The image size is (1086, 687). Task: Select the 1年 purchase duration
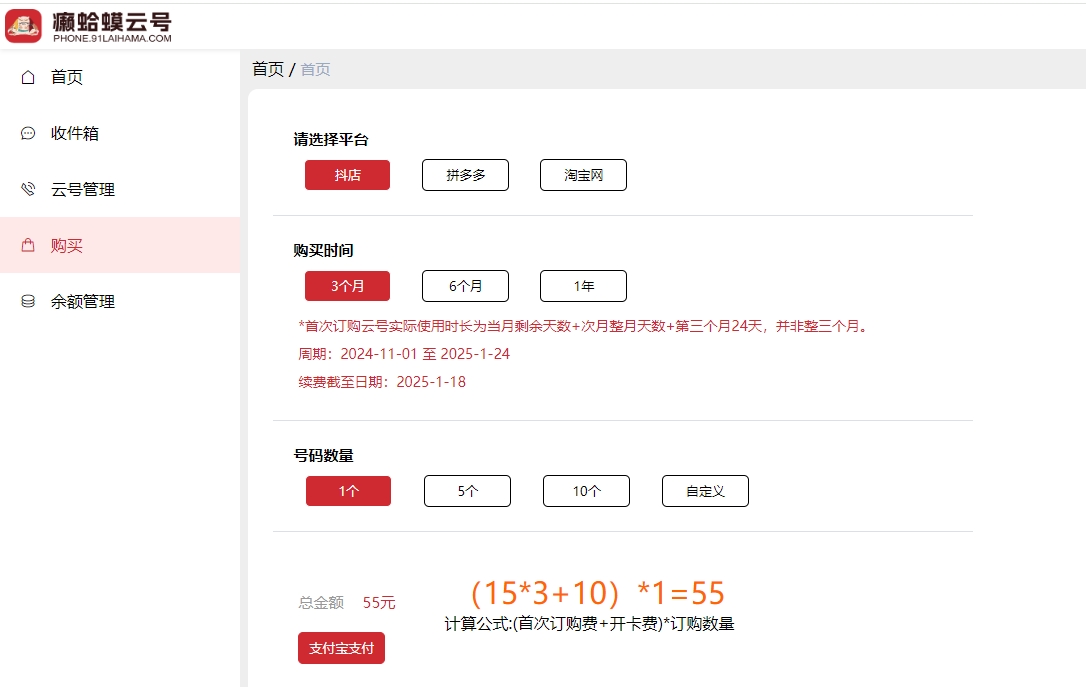tap(583, 286)
